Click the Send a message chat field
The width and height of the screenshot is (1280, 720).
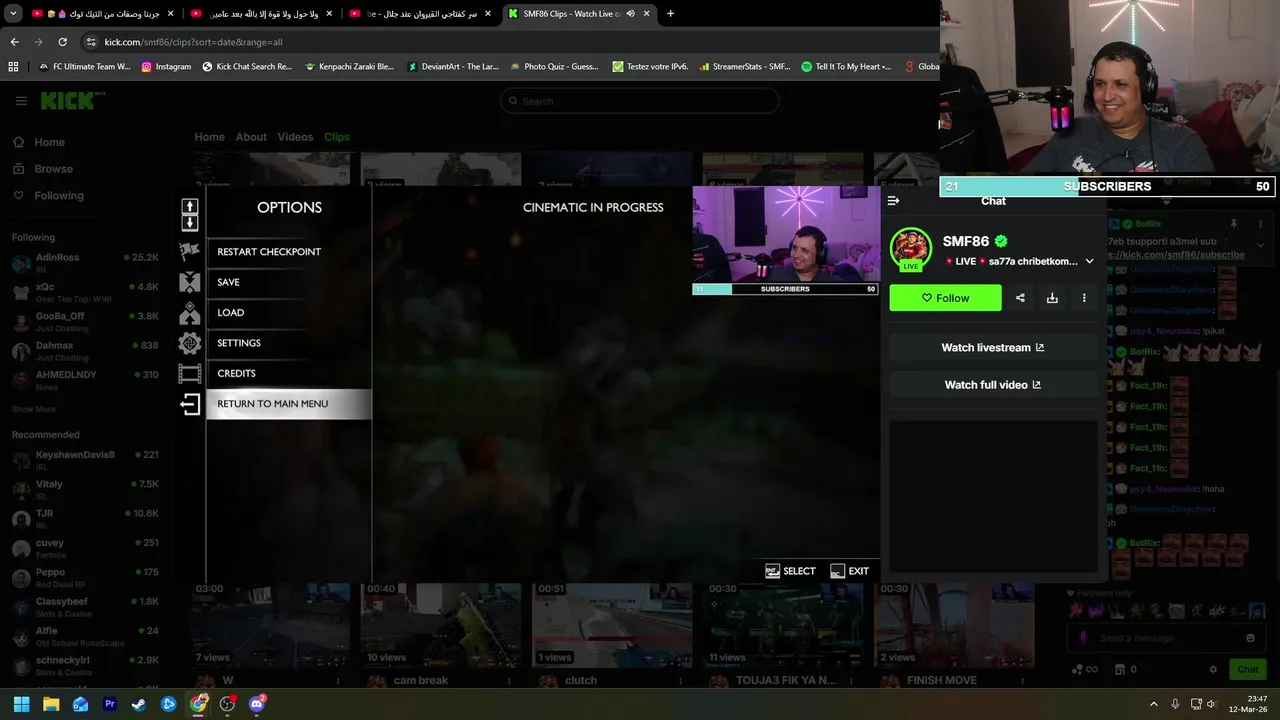tap(1165, 638)
